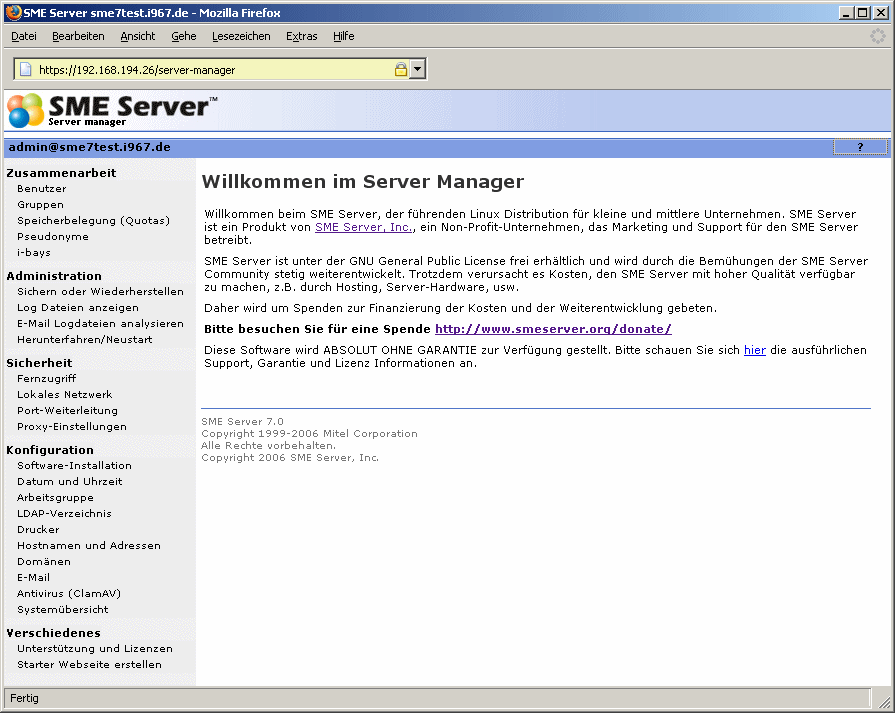
Task: Click the page icon beside the URL
Action: coord(26,70)
